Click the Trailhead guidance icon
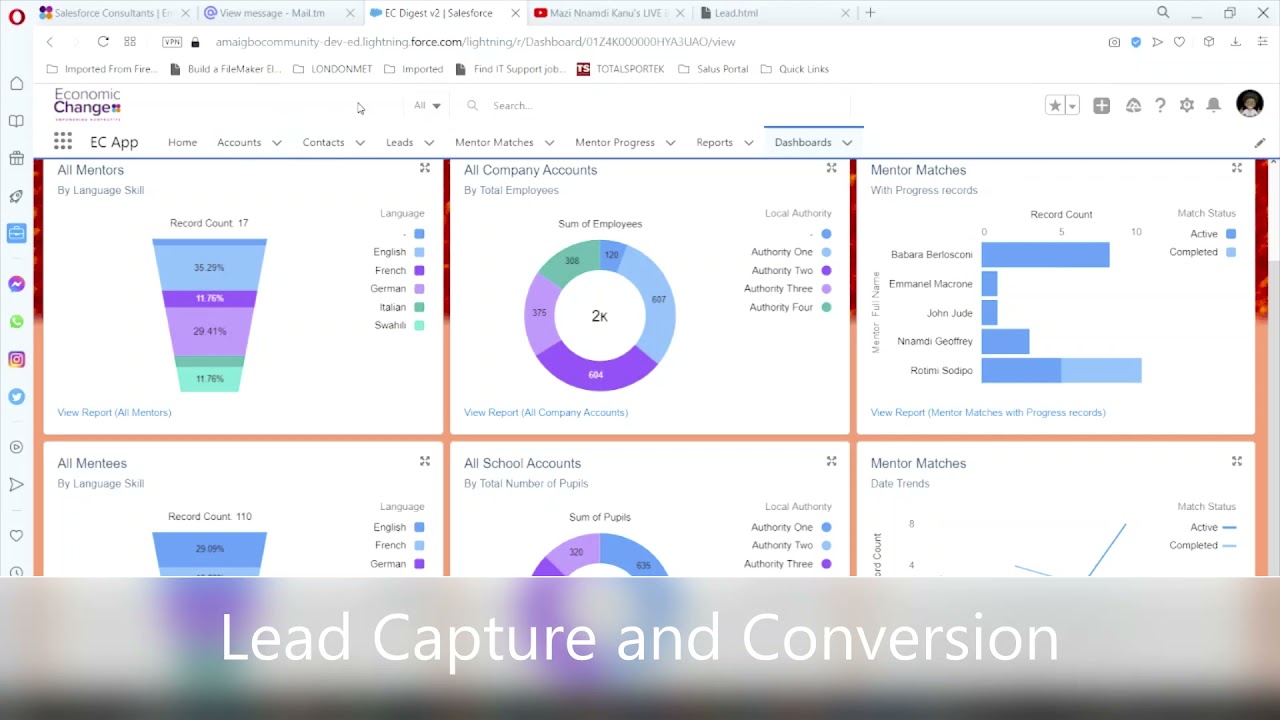Viewport: 1280px width, 720px height. pyautogui.click(x=1133, y=105)
